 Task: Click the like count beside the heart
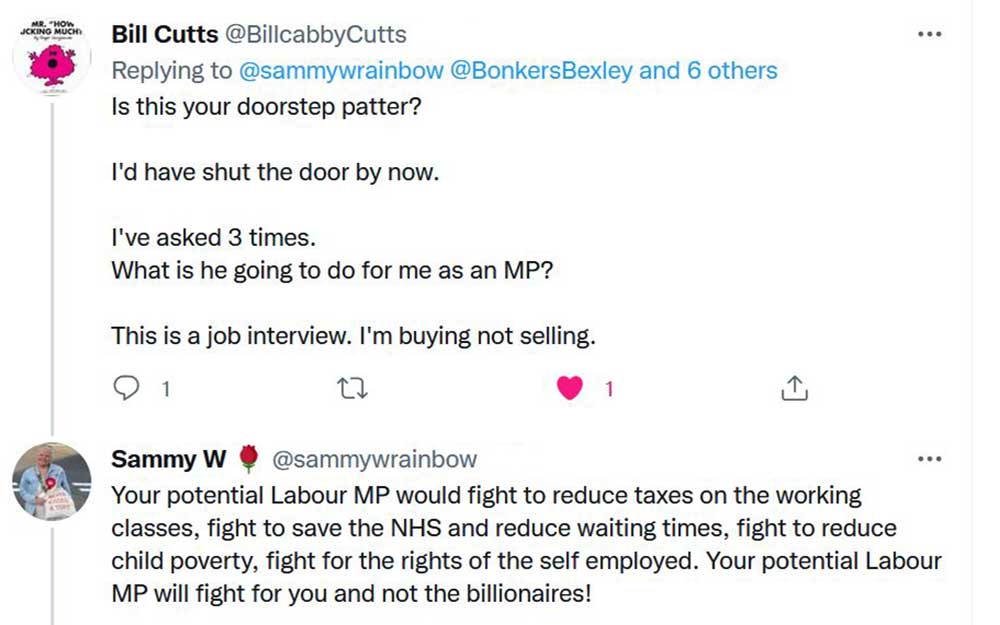(609, 389)
